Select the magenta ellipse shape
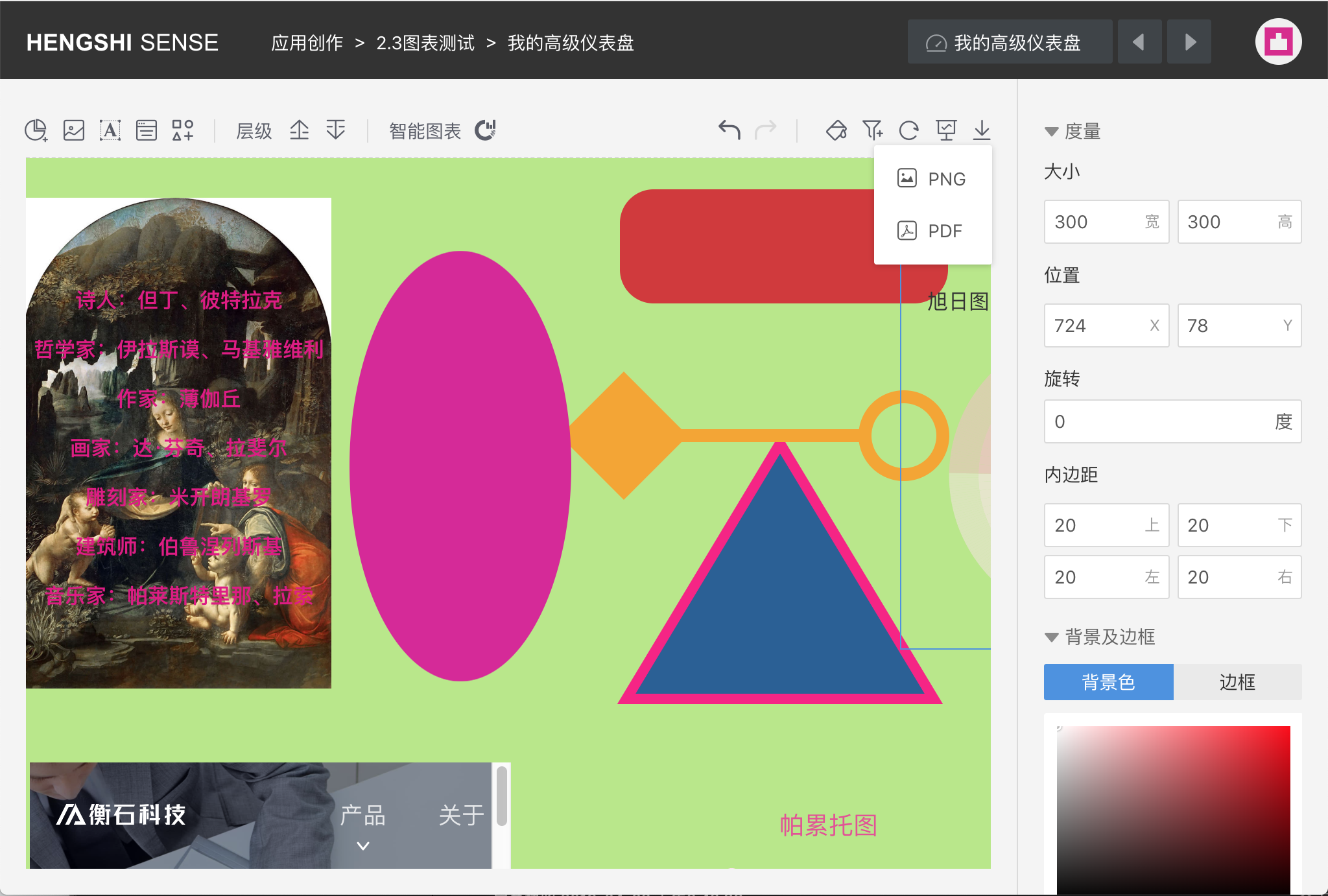The image size is (1328, 896). tap(460, 466)
